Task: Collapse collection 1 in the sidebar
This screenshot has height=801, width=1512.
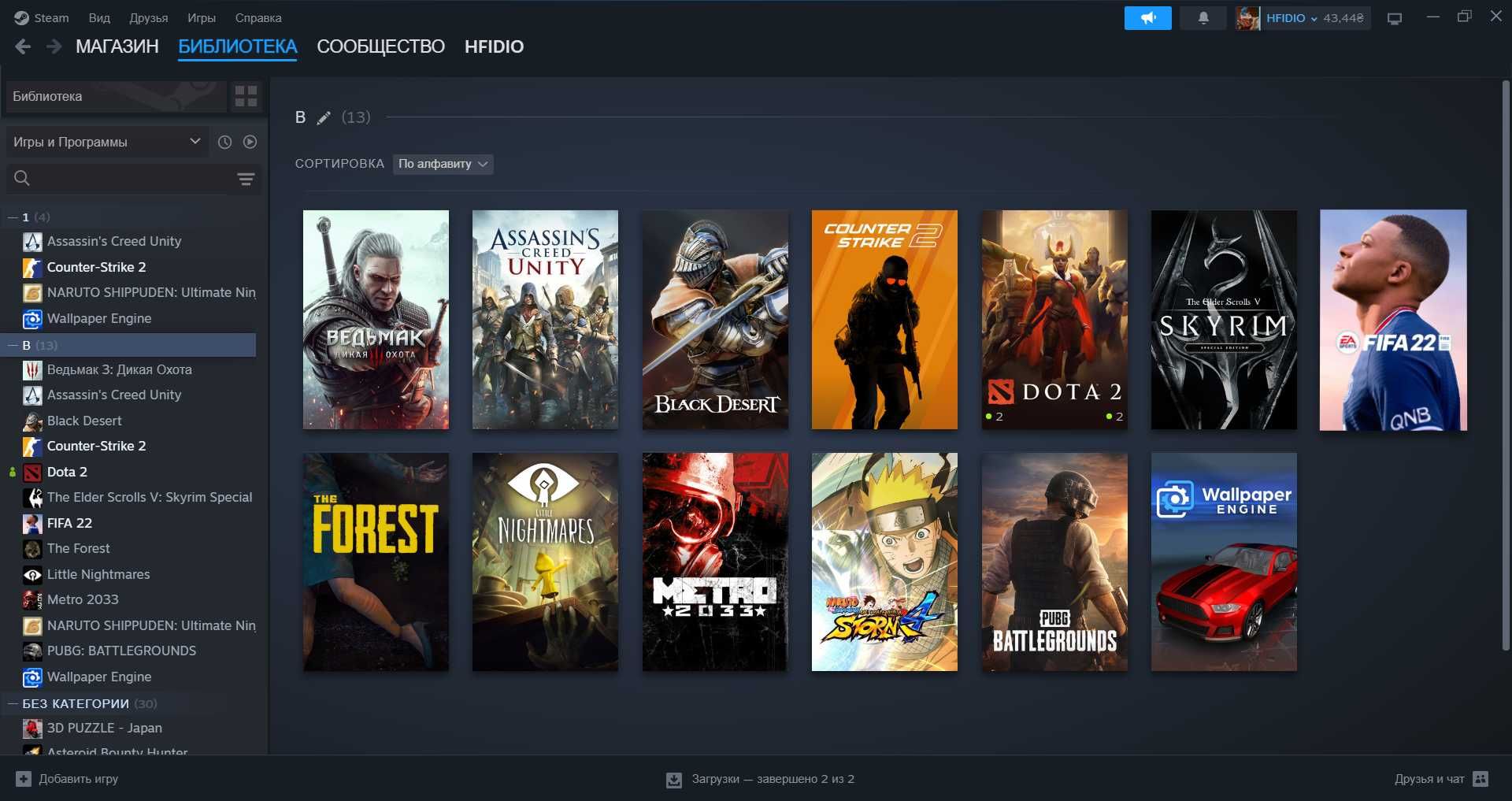Action: (x=13, y=217)
